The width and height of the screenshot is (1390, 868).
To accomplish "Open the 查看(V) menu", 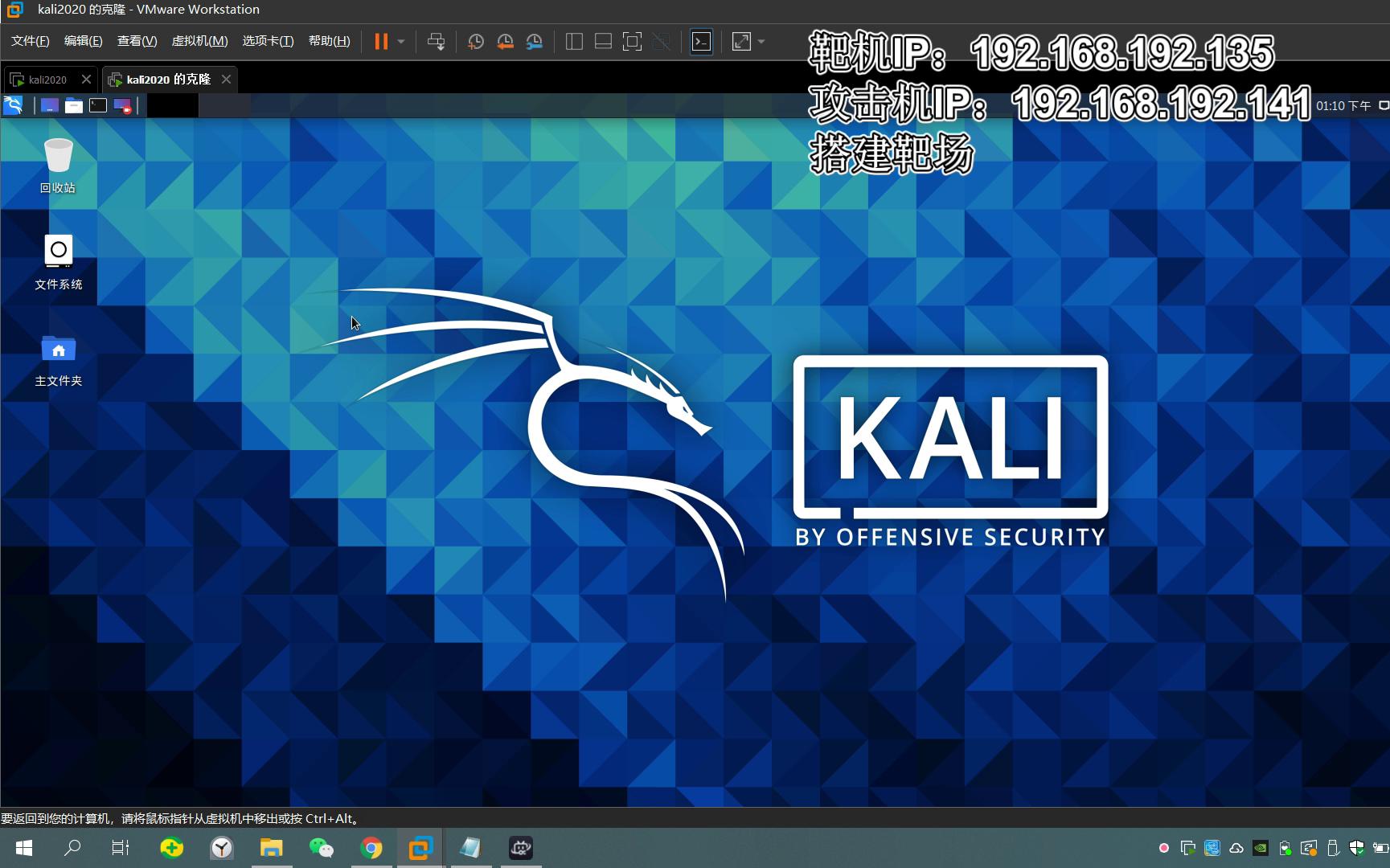I will (137, 41).
